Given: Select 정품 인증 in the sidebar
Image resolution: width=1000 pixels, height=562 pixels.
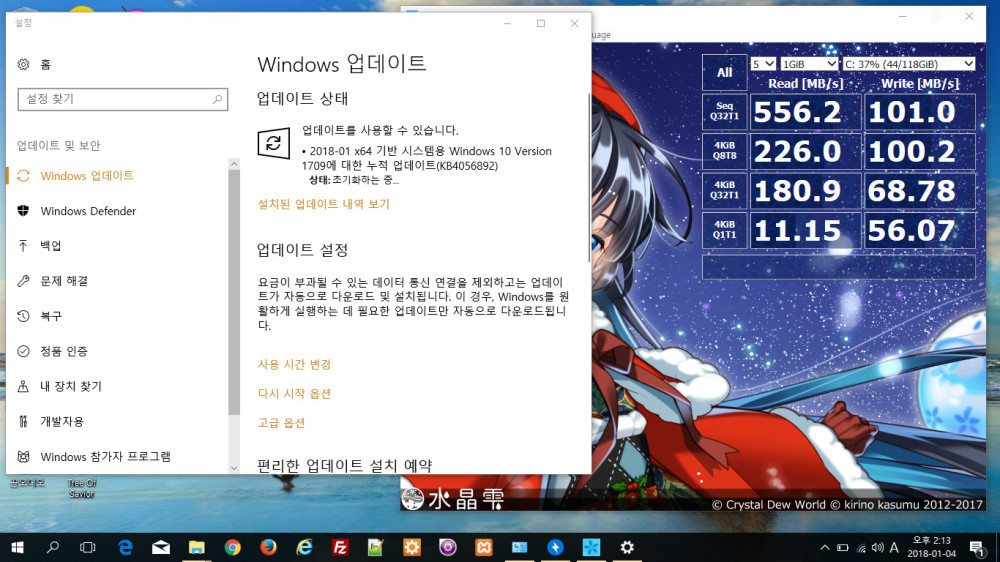Looking at the screenshot, I should pos(64,351).
